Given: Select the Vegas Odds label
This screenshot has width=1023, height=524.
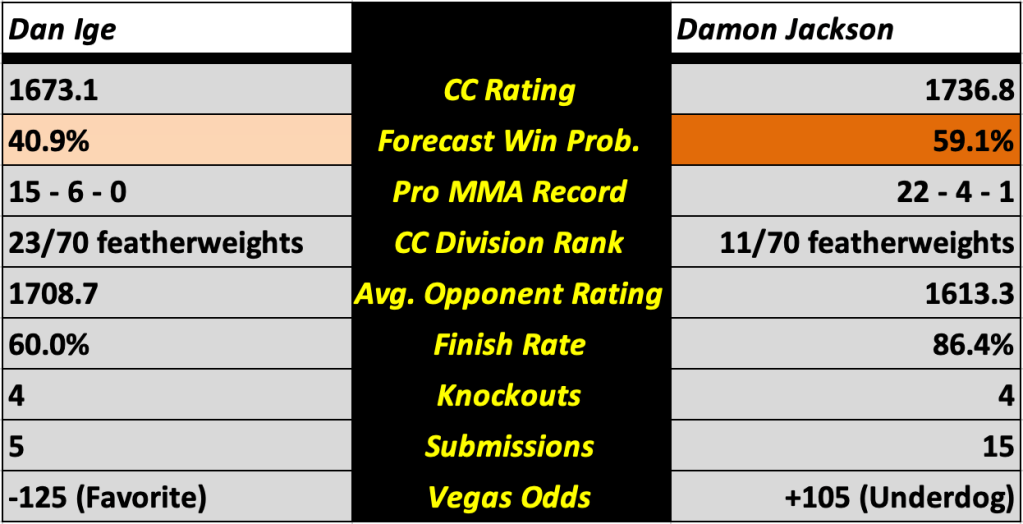Looking at the screenshot, I should [x=510, y=498].
